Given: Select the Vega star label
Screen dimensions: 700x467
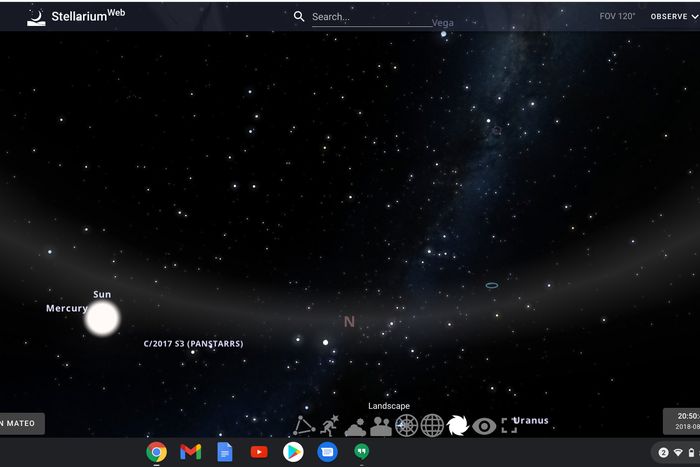Looking at the screenshot, I should (x=442, y=23).
